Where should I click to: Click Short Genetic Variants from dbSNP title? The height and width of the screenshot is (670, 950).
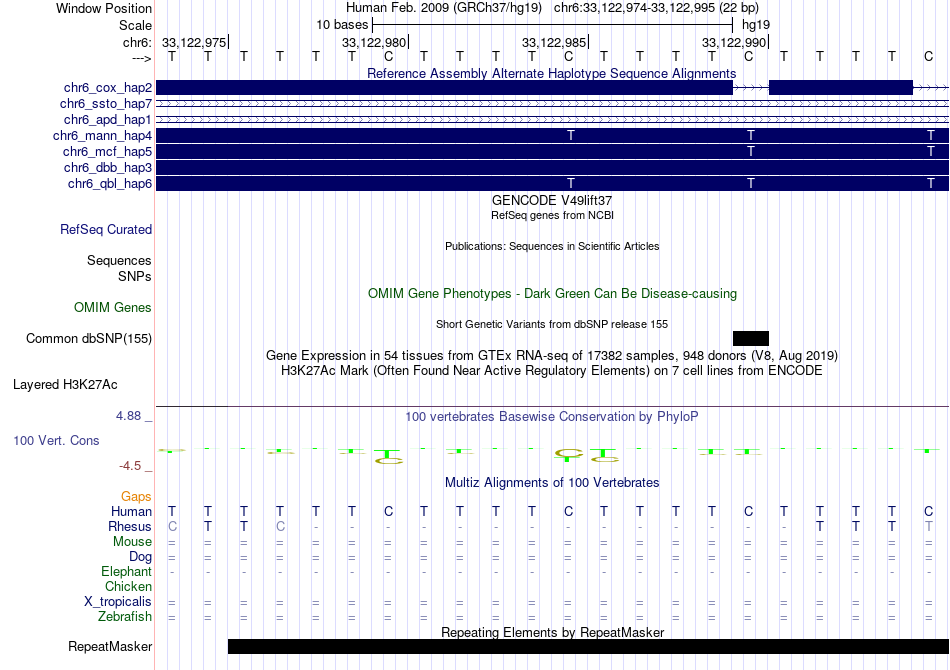point(552,324)
